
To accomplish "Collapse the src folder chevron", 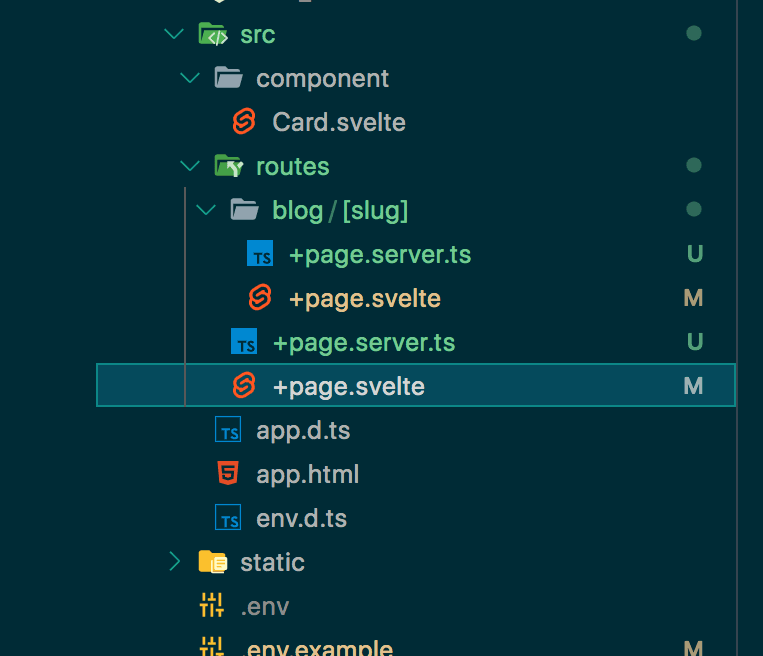I will click(x=175, y=35).
